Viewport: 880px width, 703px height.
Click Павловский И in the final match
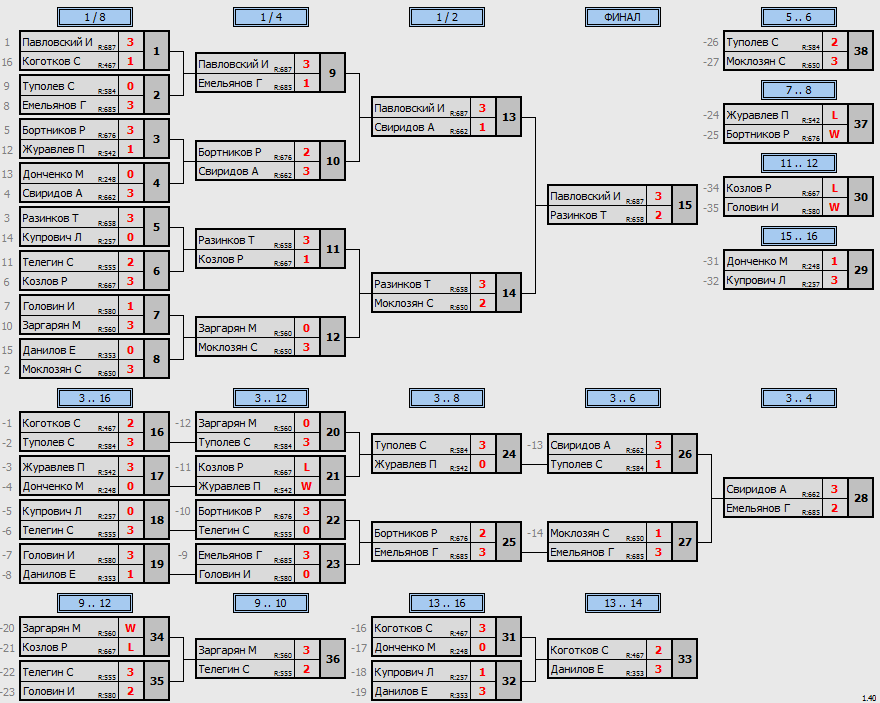tap(585, 196)
